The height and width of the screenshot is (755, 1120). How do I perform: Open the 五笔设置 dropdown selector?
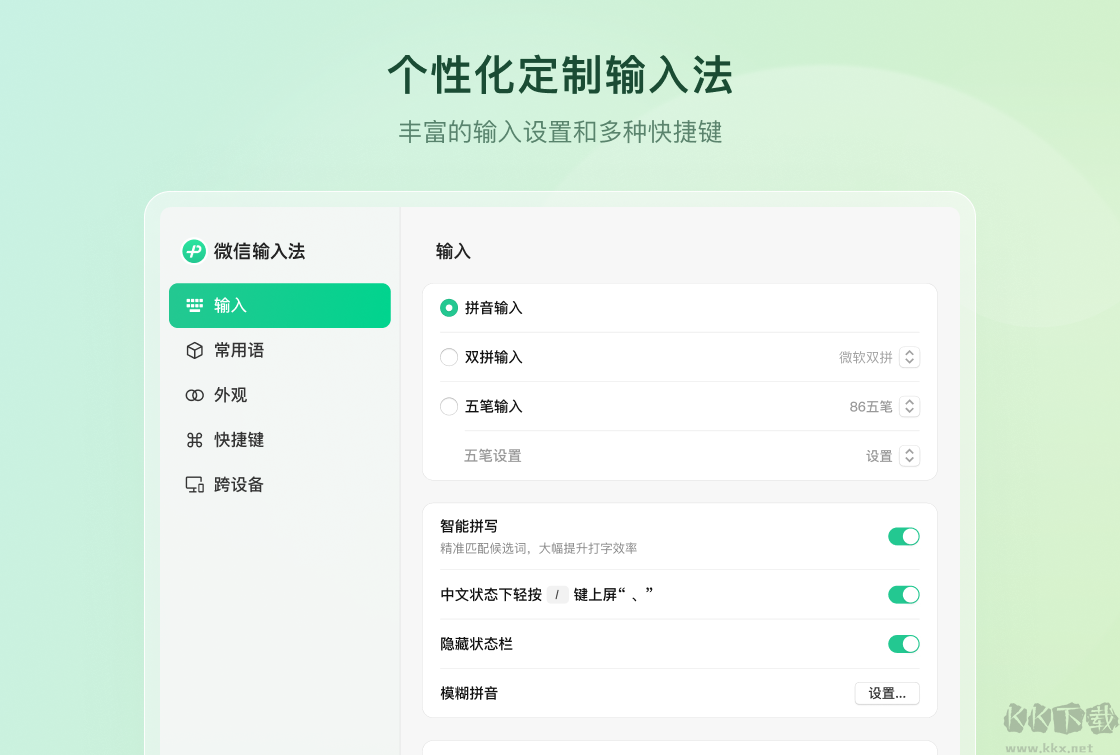coord(909,455)
